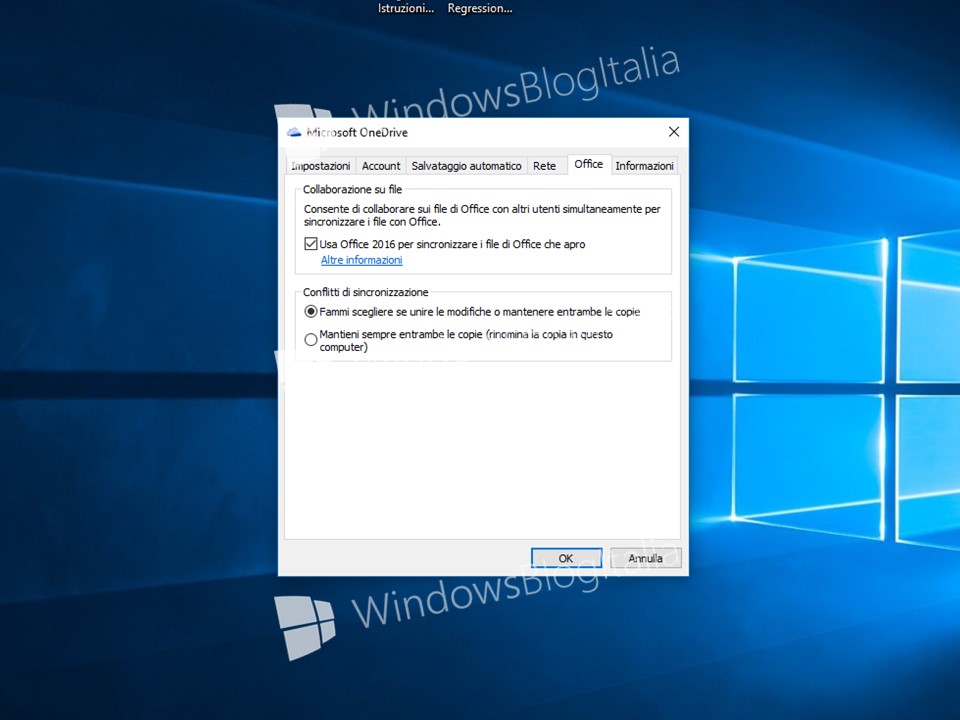Select the Salvataggio automatico tab
This screenshot has height=720, width=960.
pyautogui.click(x=467, y=166)
